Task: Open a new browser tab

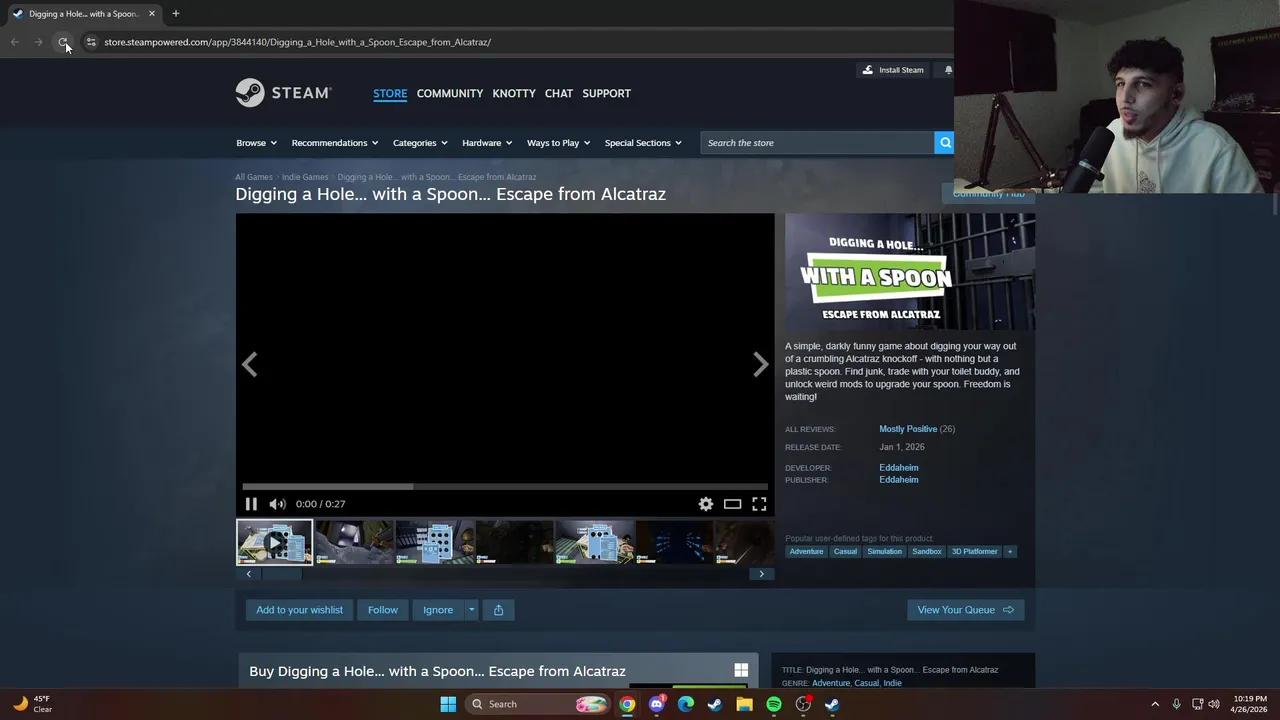Action: (x=175, y=13)
